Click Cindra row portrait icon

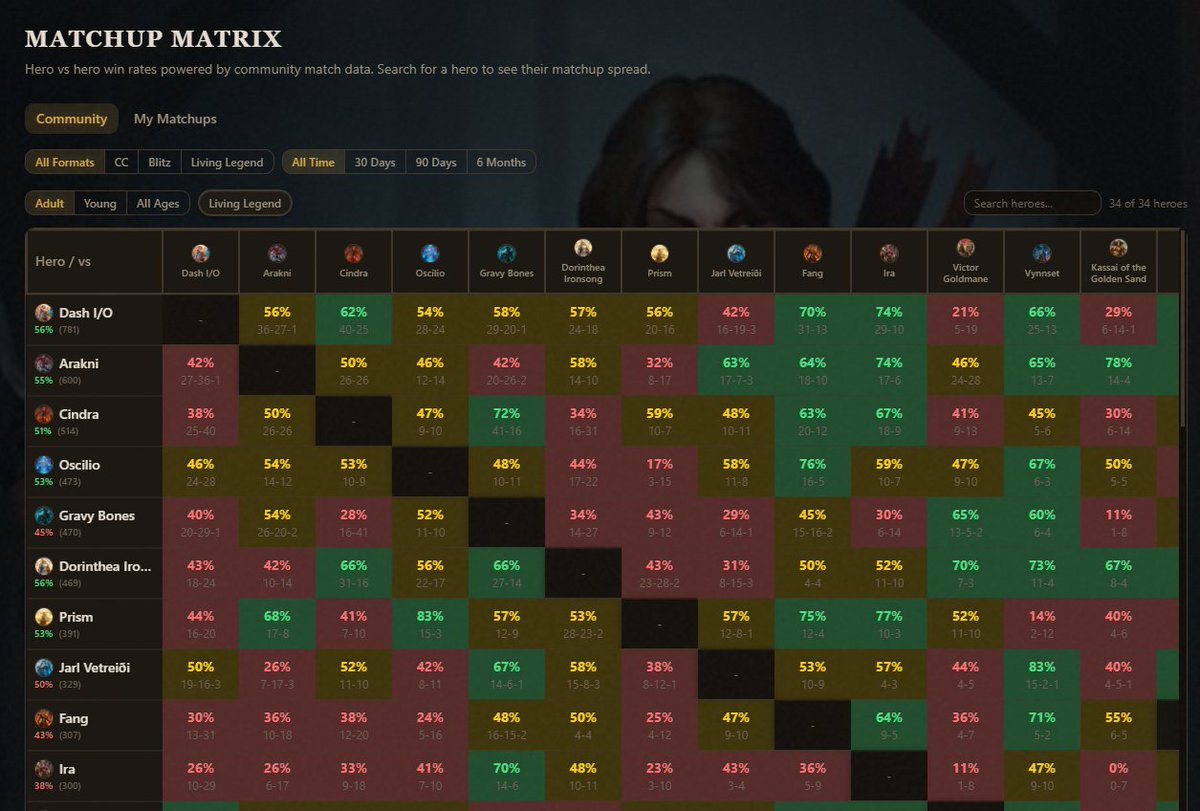tap(43, 414)
